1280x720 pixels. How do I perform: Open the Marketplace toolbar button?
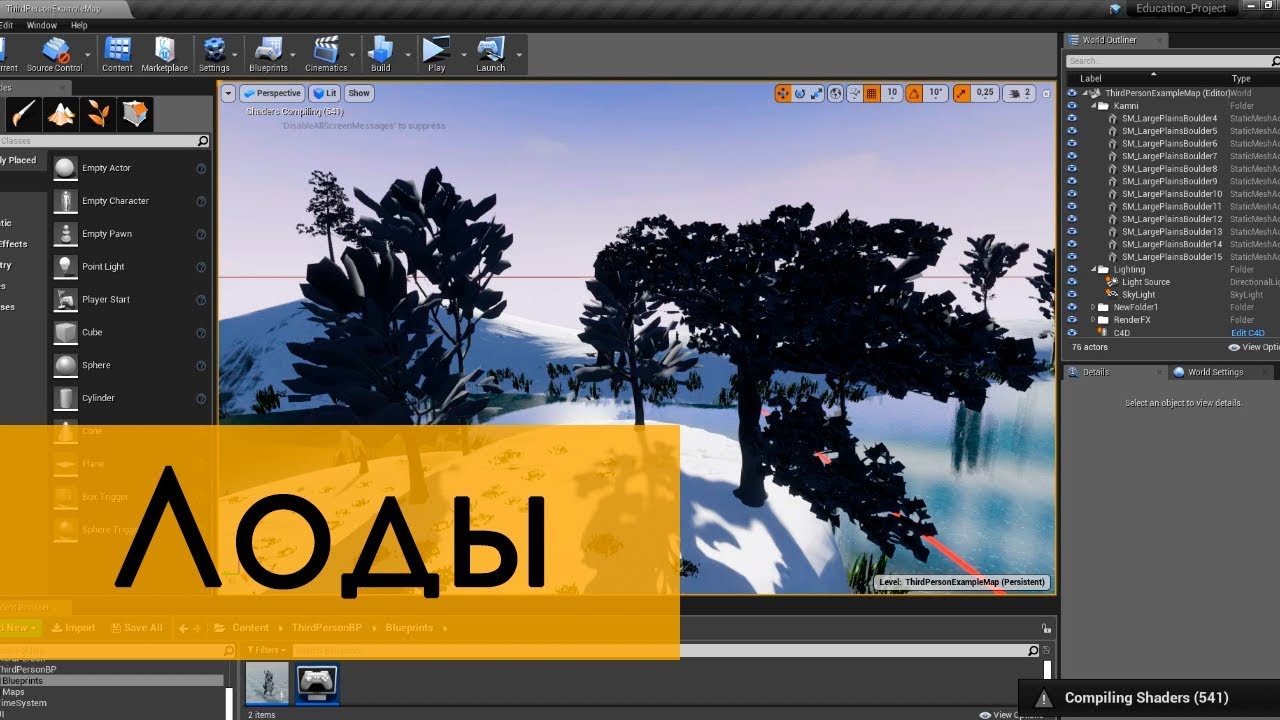tap(164, 54)
